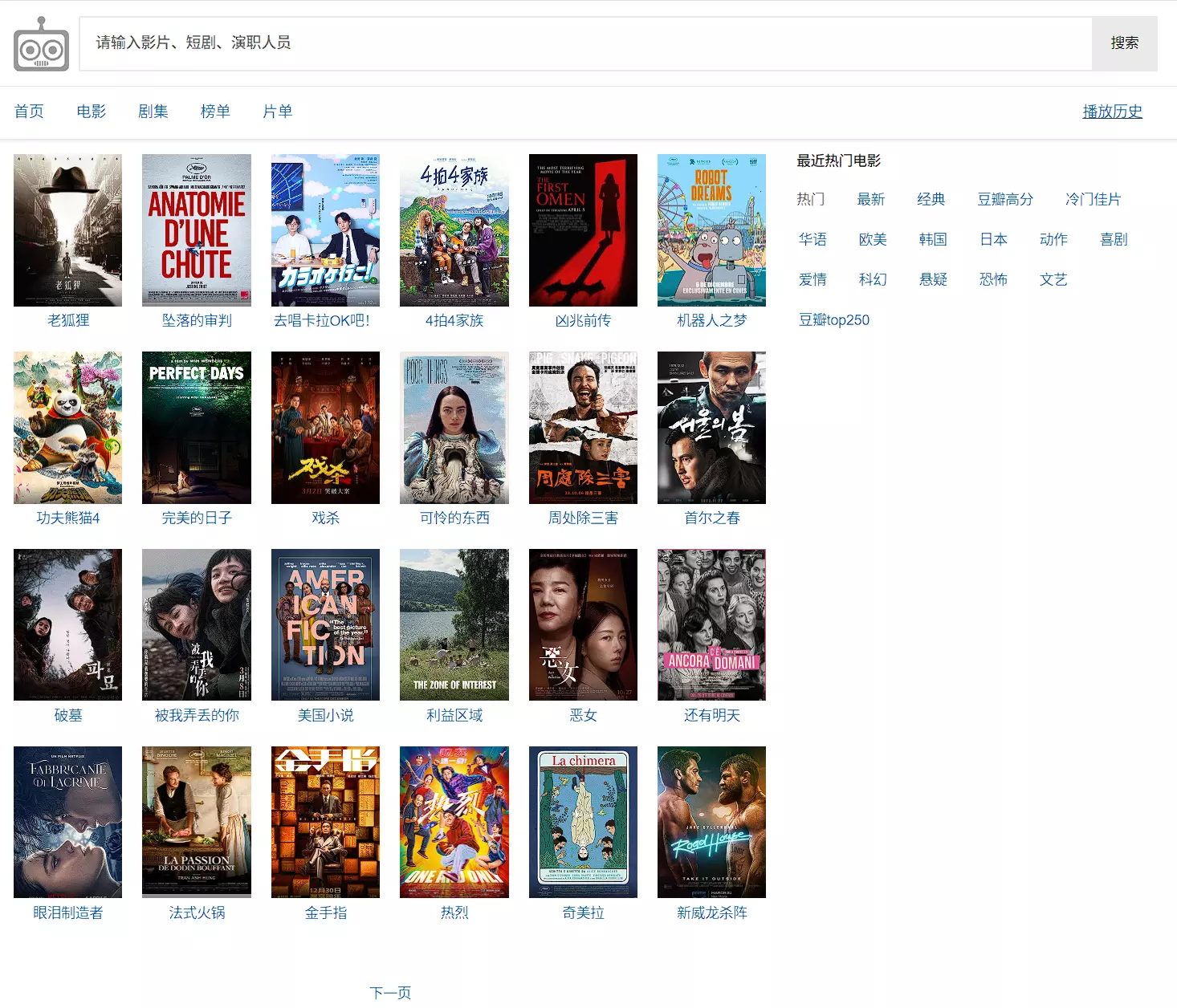Image resolution: width=1177 pixels, height=1008 pixels.
Task: Open the Perfect Days poster thumbnail
Action: (197, 428)
